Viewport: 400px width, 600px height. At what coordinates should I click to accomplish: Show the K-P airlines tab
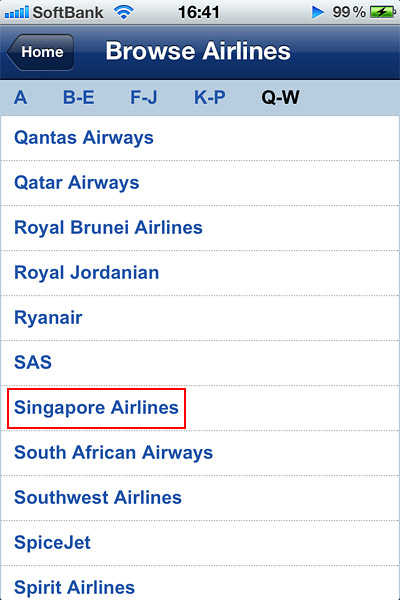210,98
